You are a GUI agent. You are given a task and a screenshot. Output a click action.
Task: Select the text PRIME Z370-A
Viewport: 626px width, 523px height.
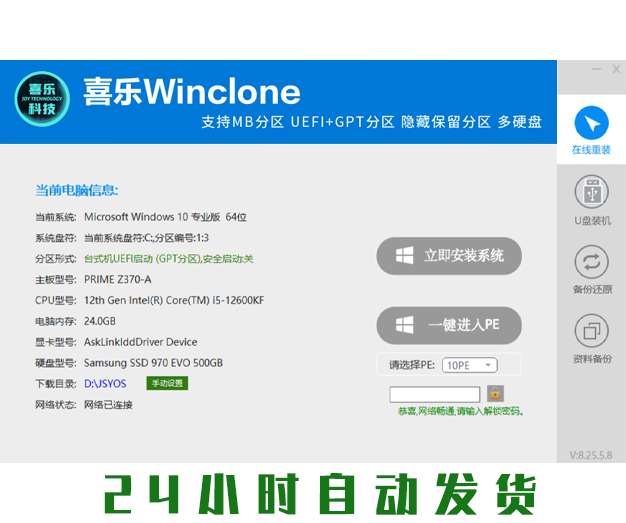(117, 279)
